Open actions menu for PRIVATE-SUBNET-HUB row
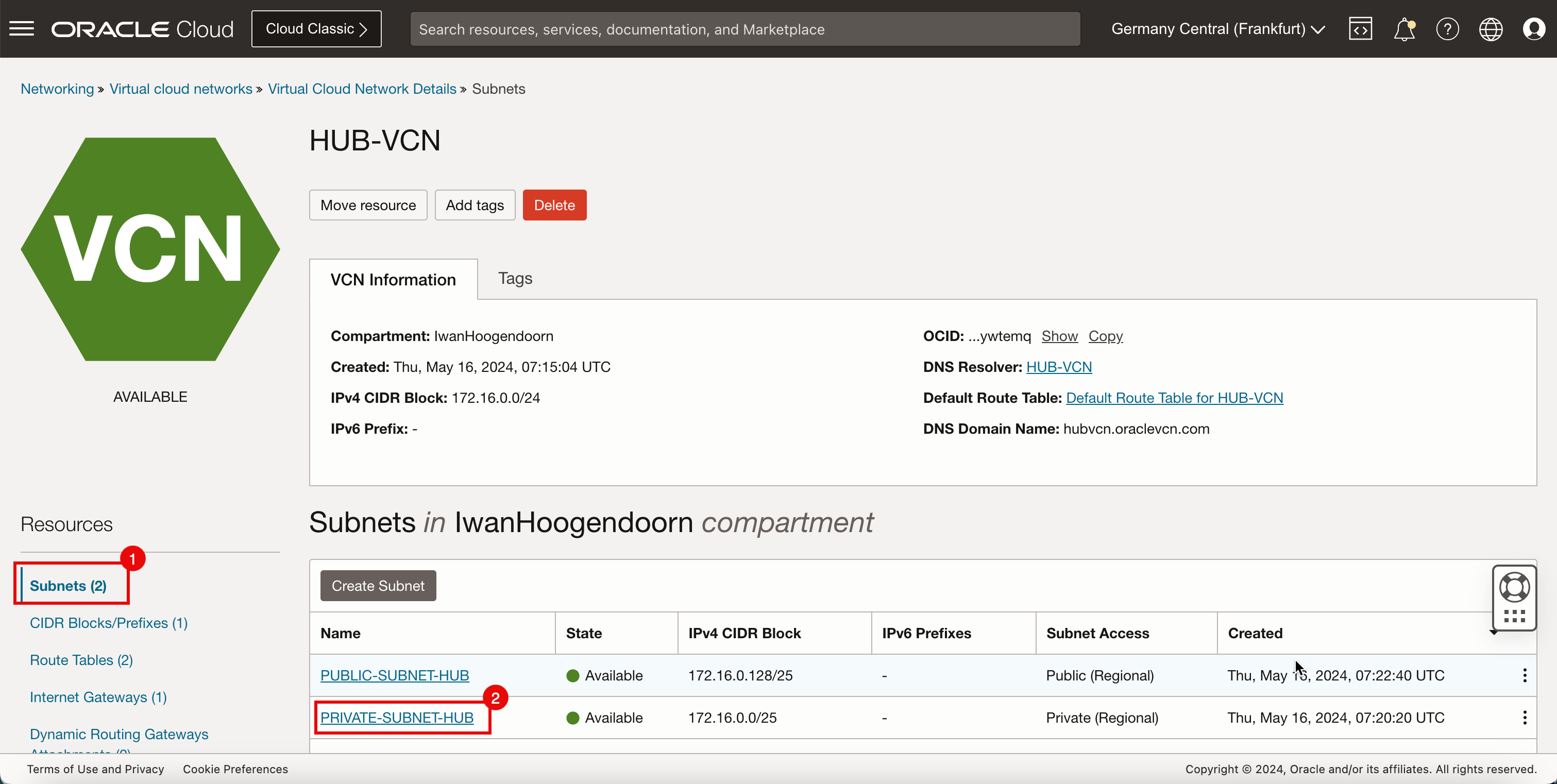The height and width of the screenshot is (784, 1557). click(x=1525, y=718)
